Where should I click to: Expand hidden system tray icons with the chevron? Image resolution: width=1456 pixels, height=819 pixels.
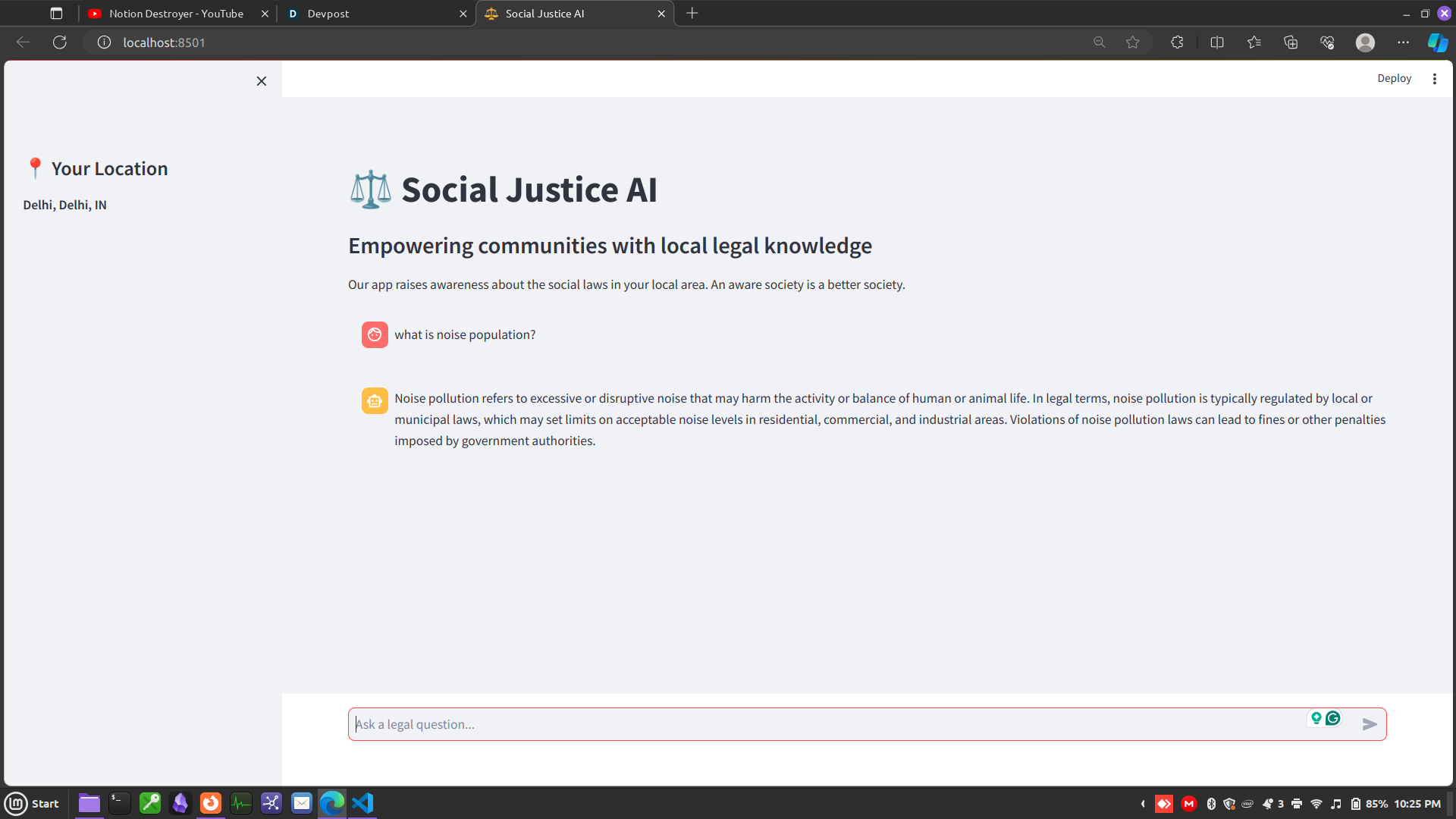tap(1143, 804)
